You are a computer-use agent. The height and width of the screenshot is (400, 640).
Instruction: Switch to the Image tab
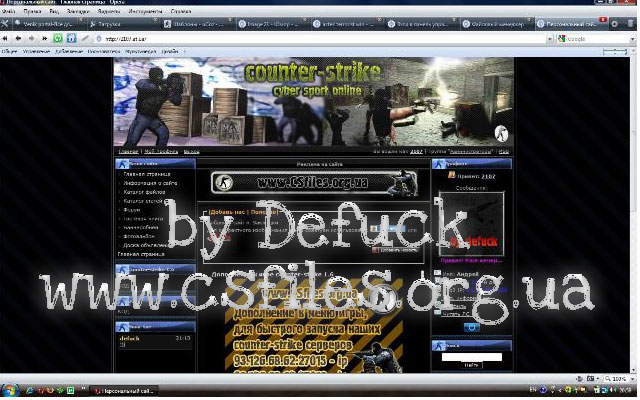pos(273,24)
